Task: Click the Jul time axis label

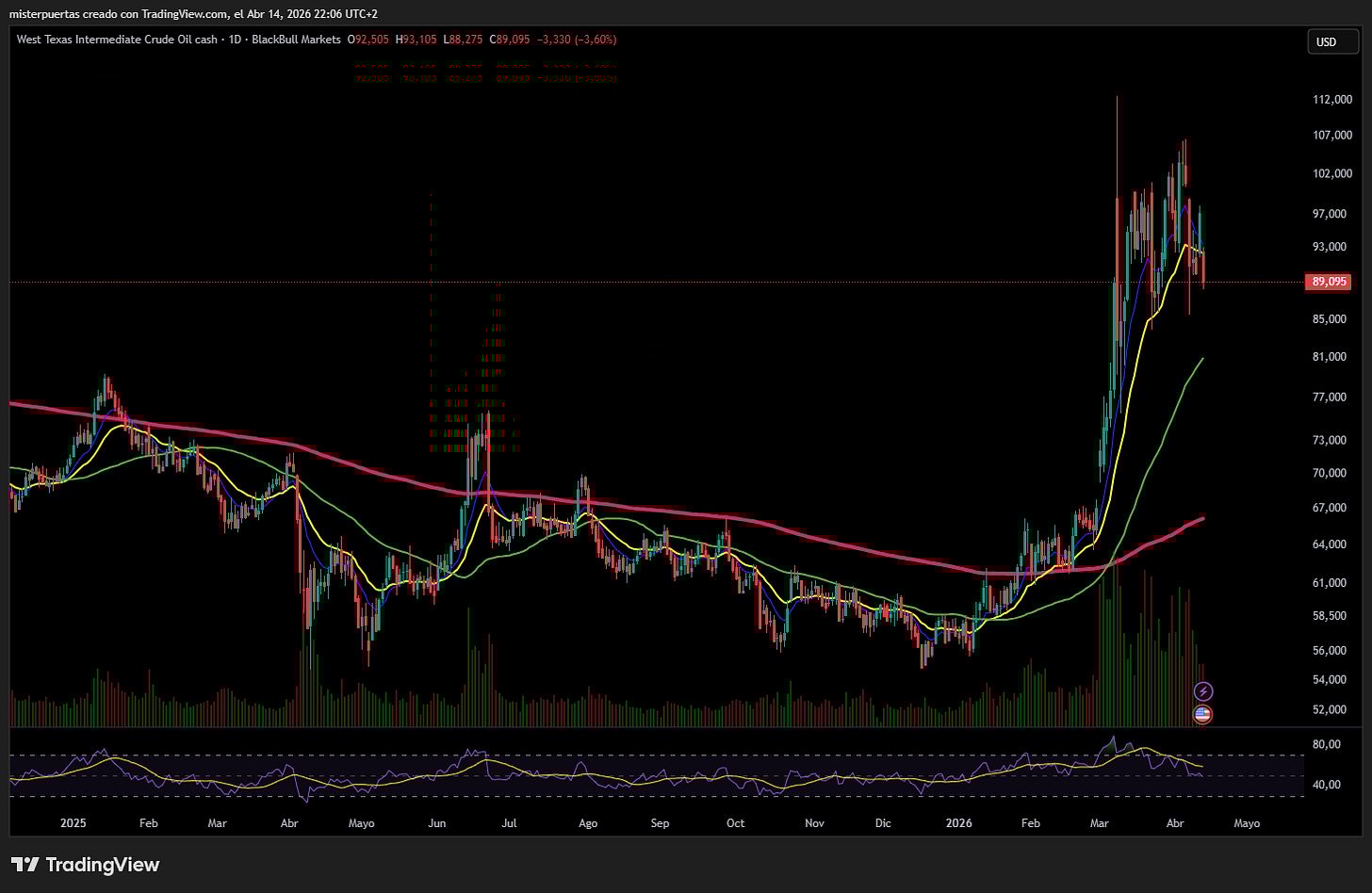Action: tap(509, 823)
